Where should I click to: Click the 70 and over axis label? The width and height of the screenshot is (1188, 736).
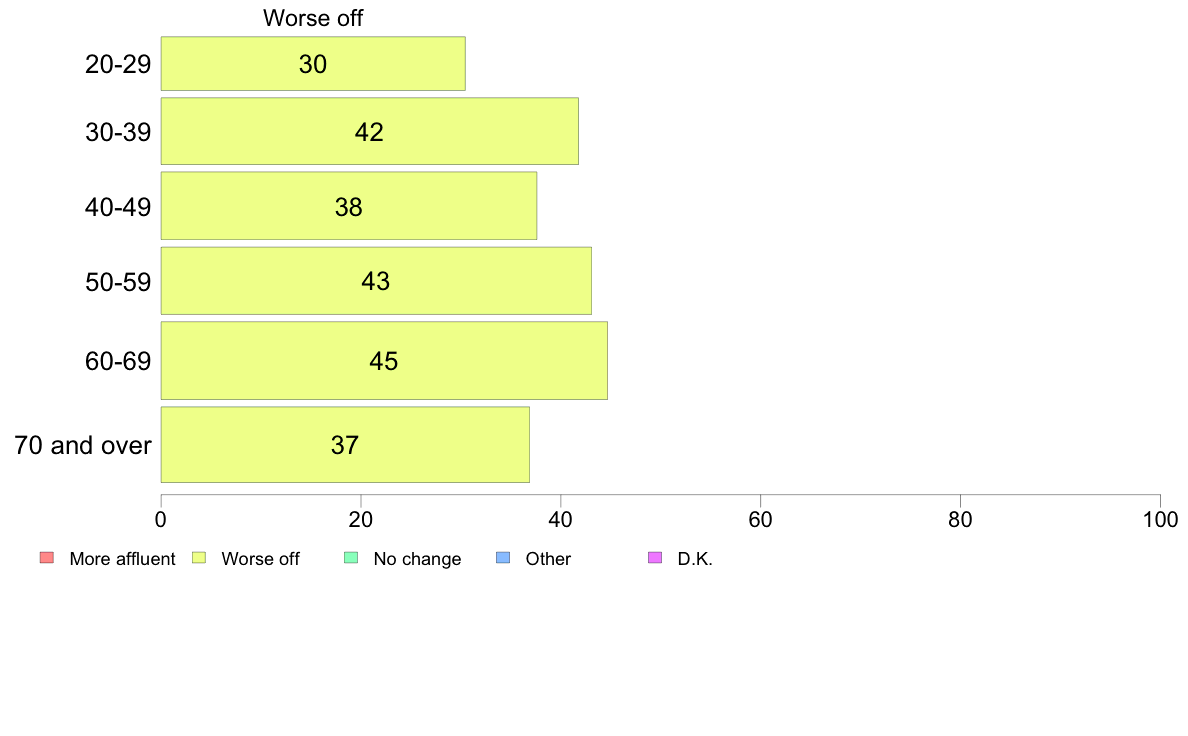click(83, 445)
